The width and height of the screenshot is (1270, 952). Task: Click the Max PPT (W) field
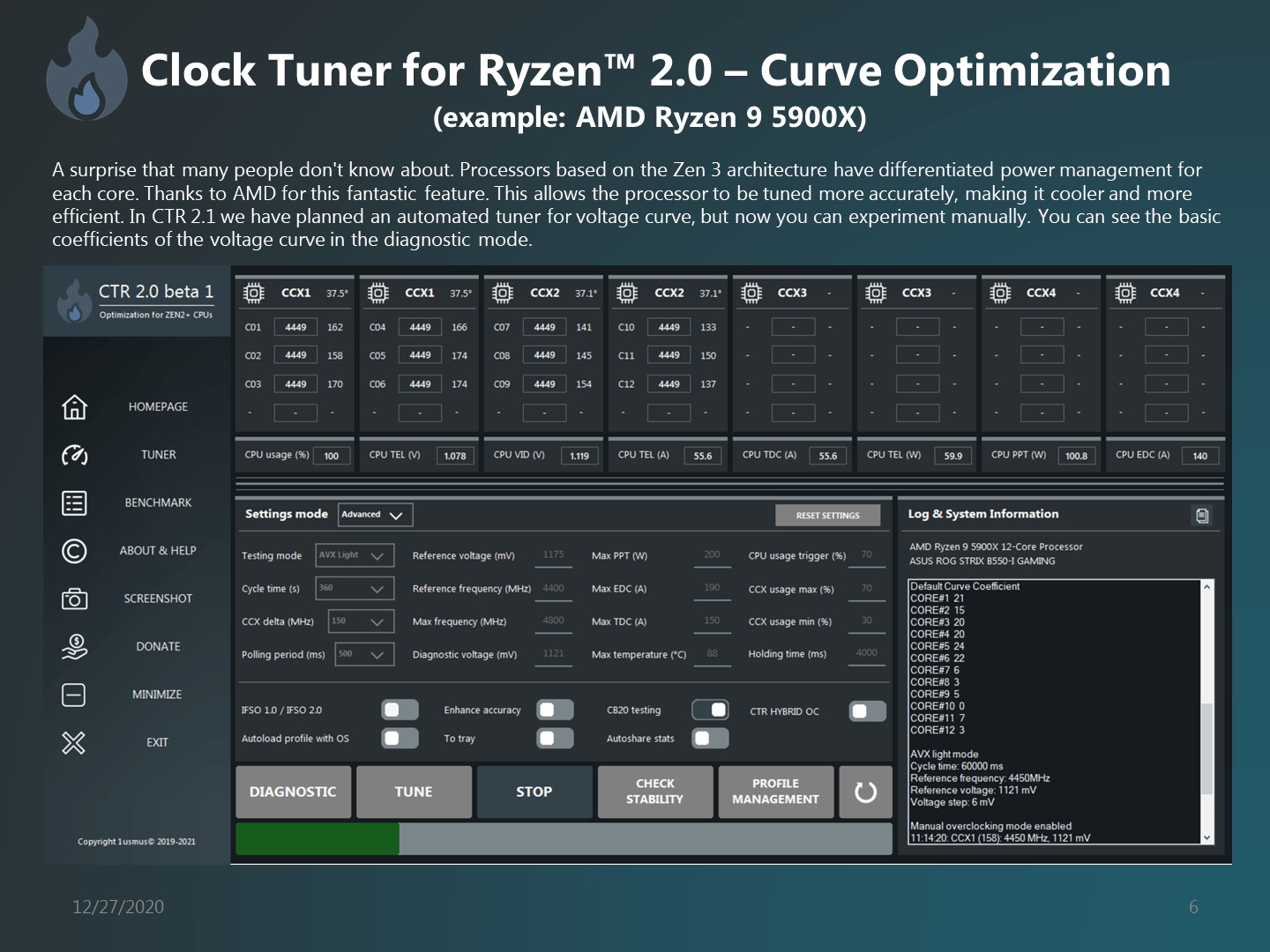711,555
